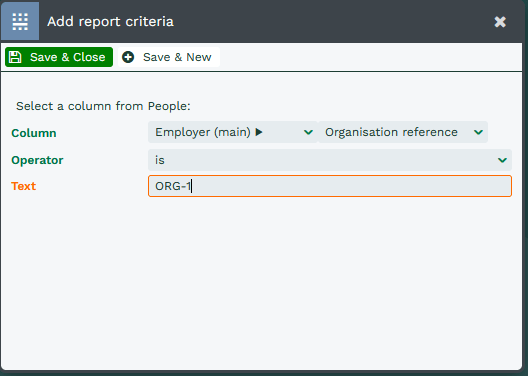Click the grid icon in dialog header
Viewport: 528px width, 376px height.
pos(20,22)
